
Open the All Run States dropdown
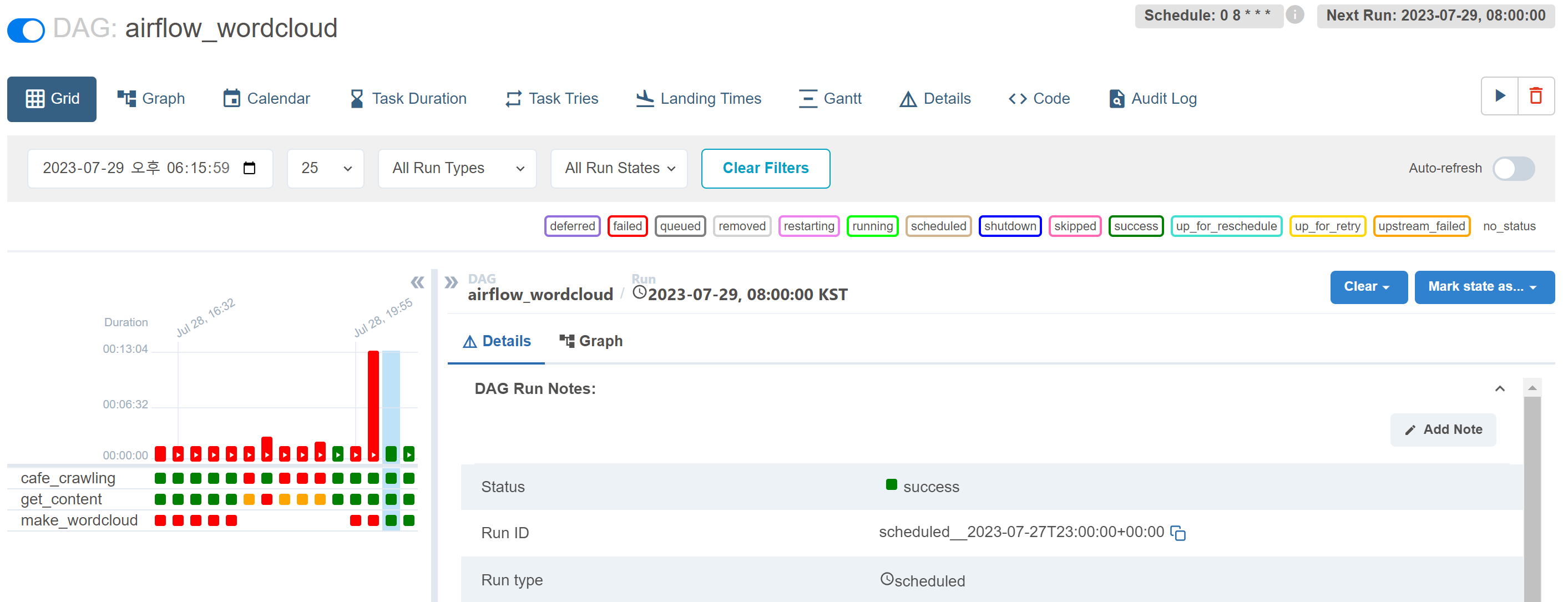tap(619, 169)
